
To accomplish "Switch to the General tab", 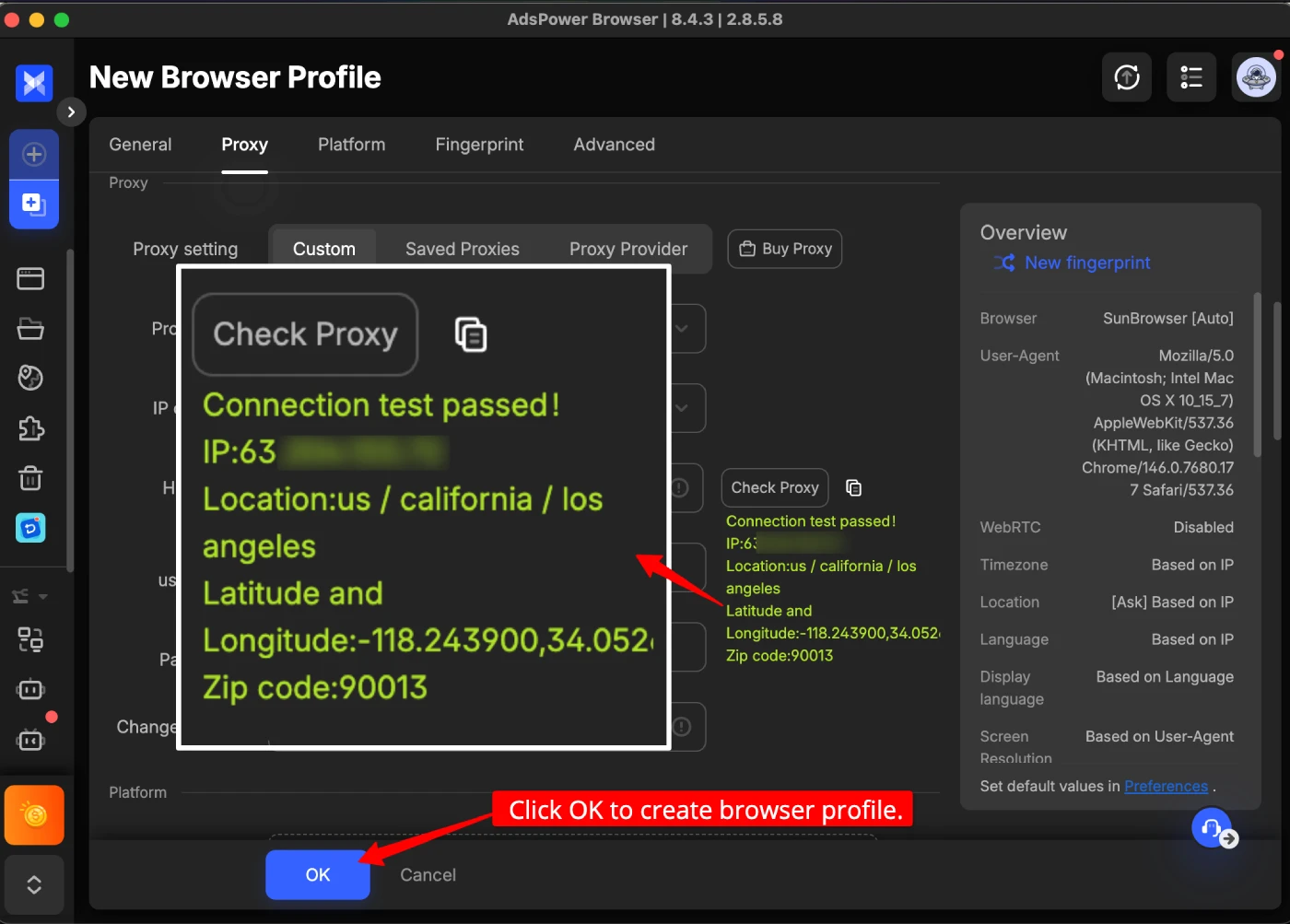I will (140, 145).
